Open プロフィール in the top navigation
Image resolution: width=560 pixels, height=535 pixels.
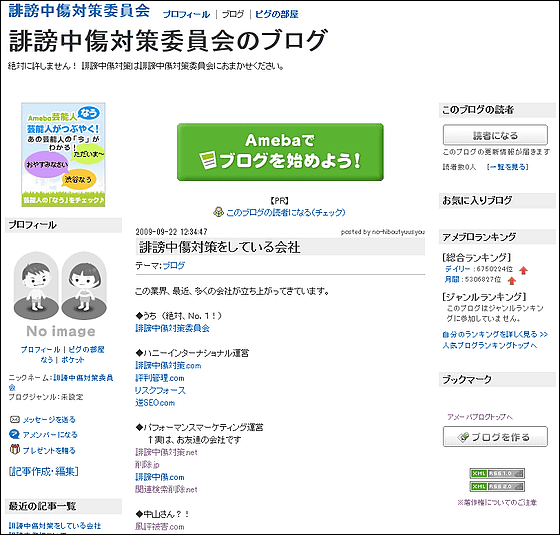186,14
